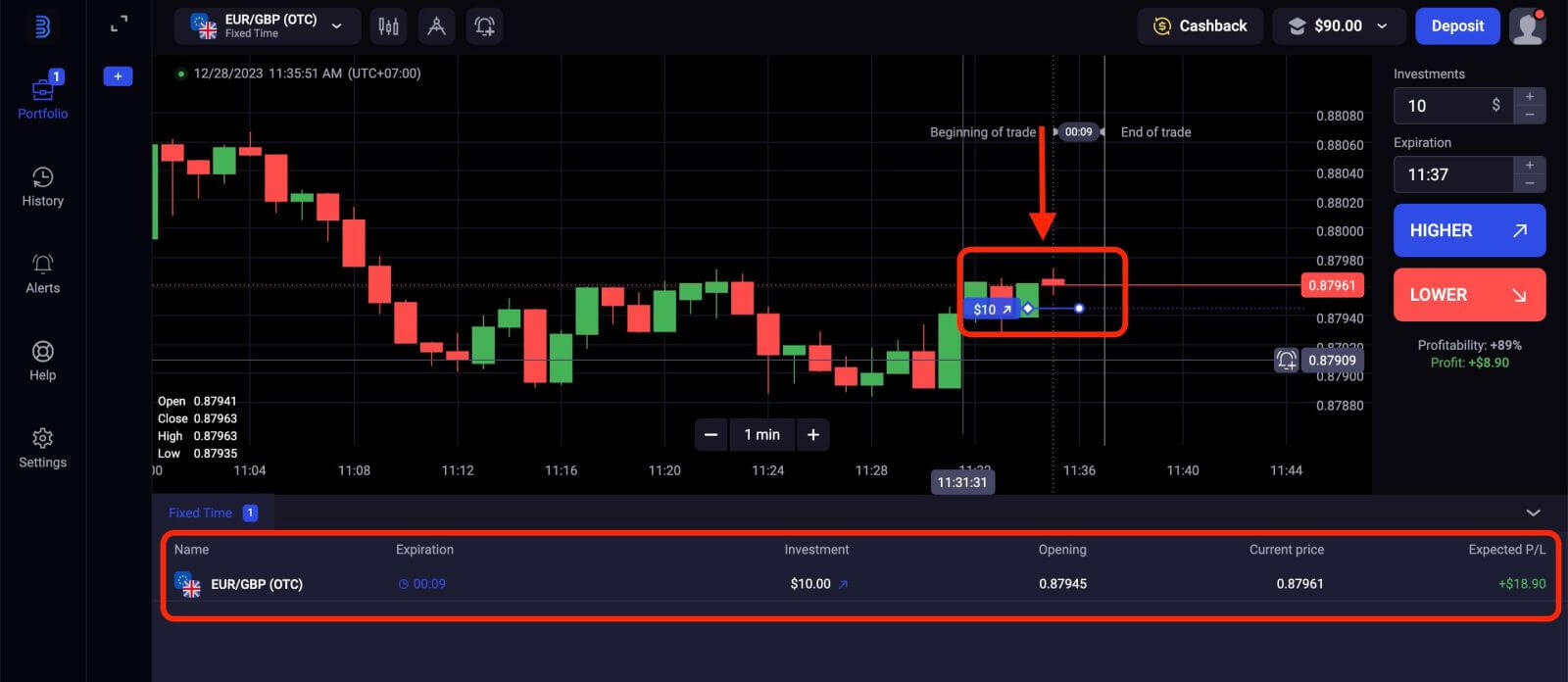Increase the investment amount with plus
Image resolution: width=1568 pixels, height=682 pixels.
(1529, 96)
